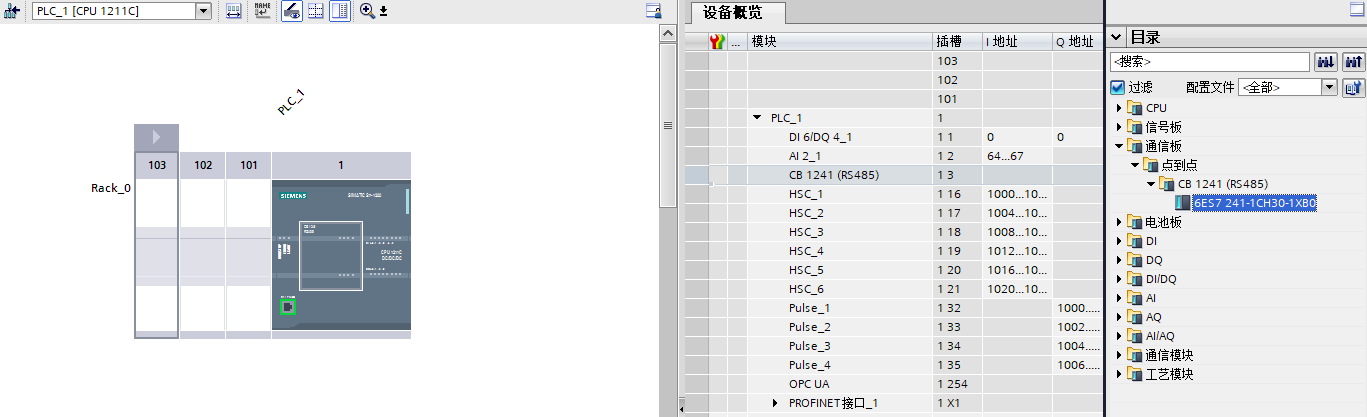This screenshot has width=1367, height=417.
Task: Select the HSC_4 row
Action: pos(894,251)
